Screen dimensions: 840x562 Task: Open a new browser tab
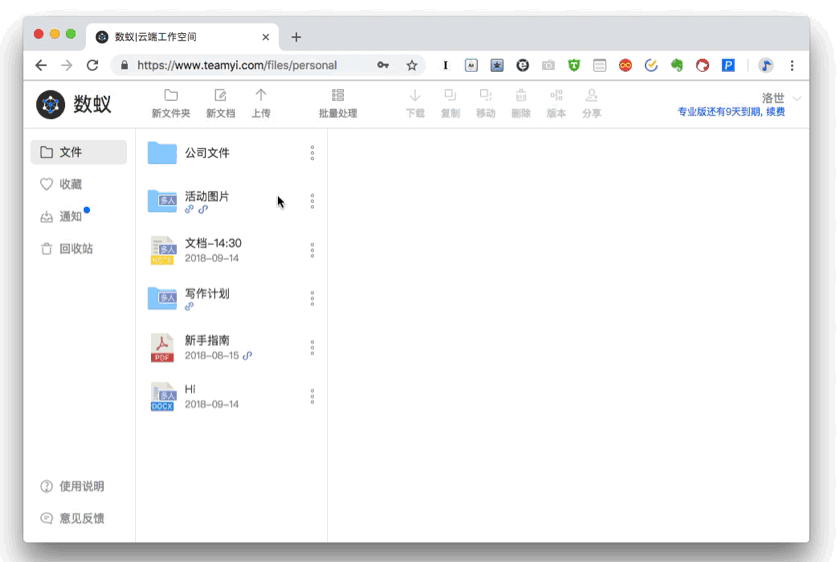point(296,37)
